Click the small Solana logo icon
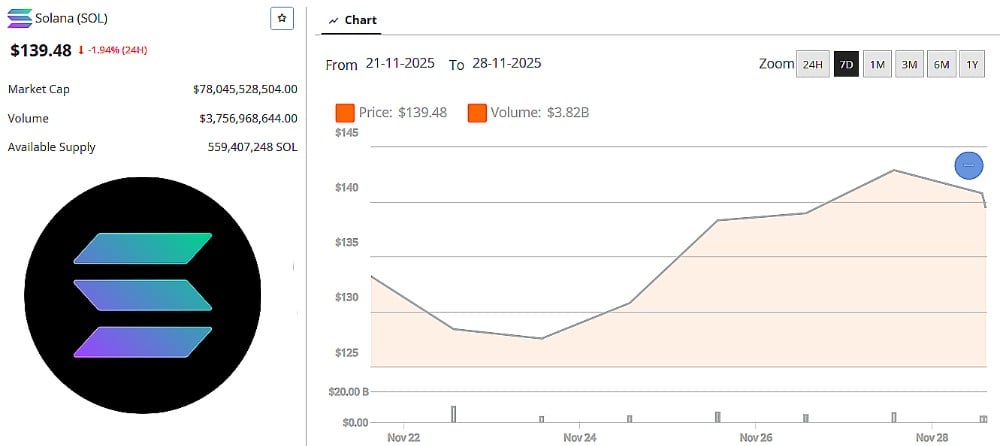The width and height of the screenshot is (1000, 446). pos(19,18)
